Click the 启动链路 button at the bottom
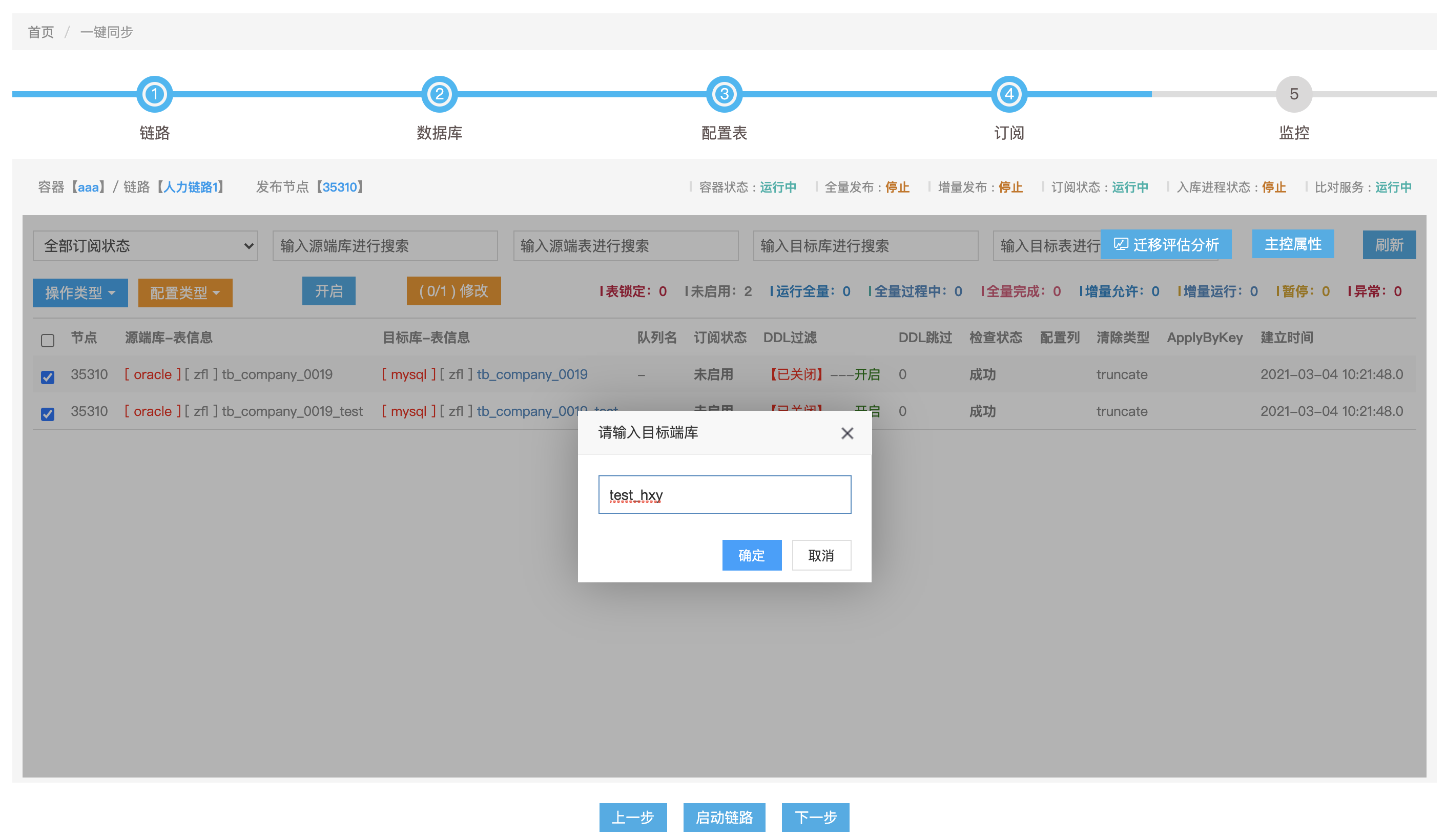The width and height of the screenshot is (1446, 840). (724, 817)
